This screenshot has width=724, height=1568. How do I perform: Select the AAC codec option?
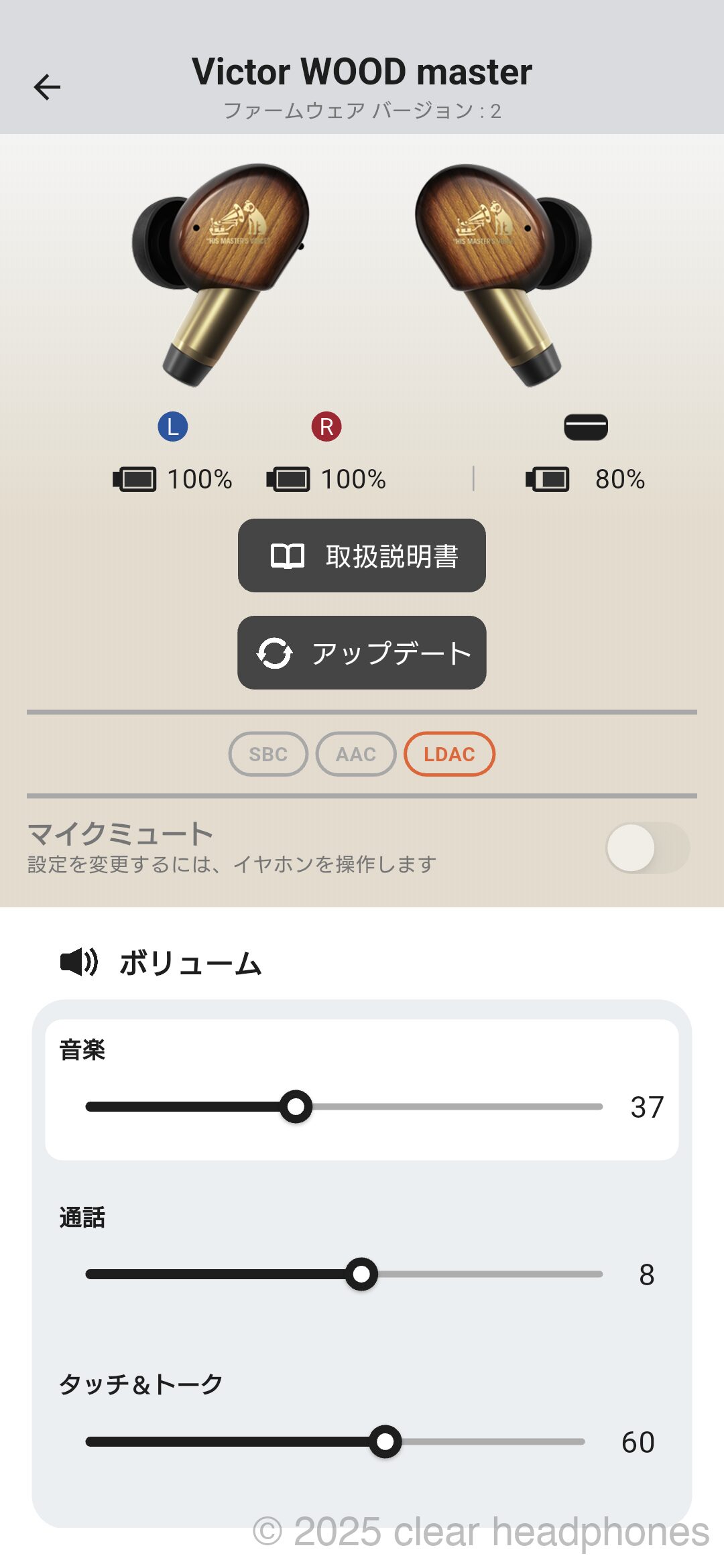point(356,754)
